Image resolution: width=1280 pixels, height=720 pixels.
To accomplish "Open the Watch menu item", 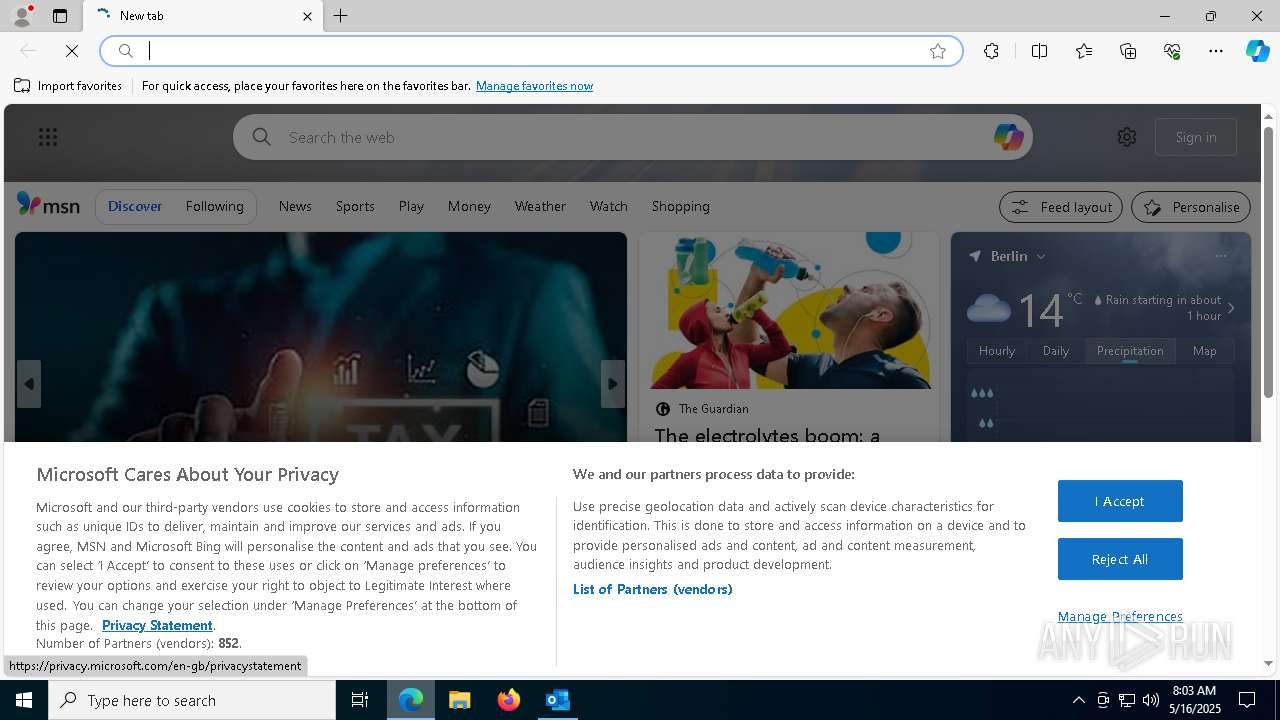I will click(x=608, y=206).
